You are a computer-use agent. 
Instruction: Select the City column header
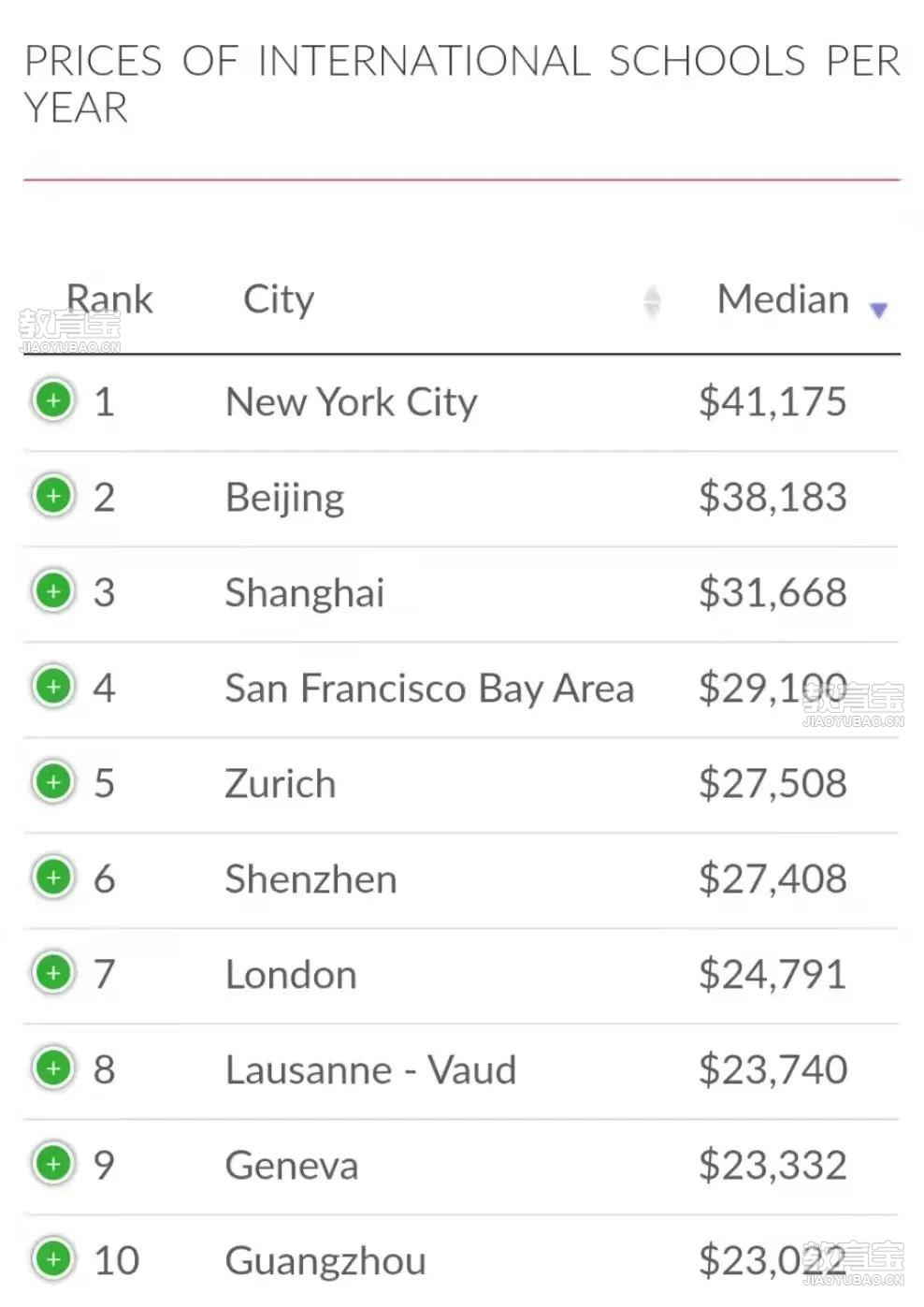tap(279, 301)
